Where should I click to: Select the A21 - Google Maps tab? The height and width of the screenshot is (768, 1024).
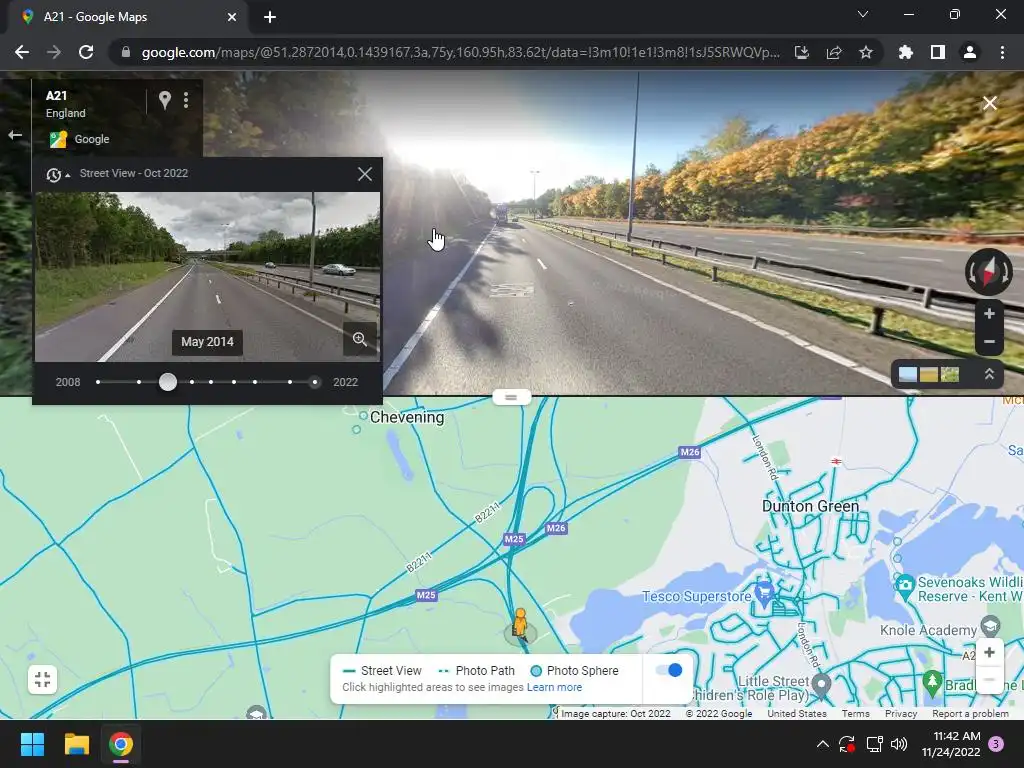127,17
